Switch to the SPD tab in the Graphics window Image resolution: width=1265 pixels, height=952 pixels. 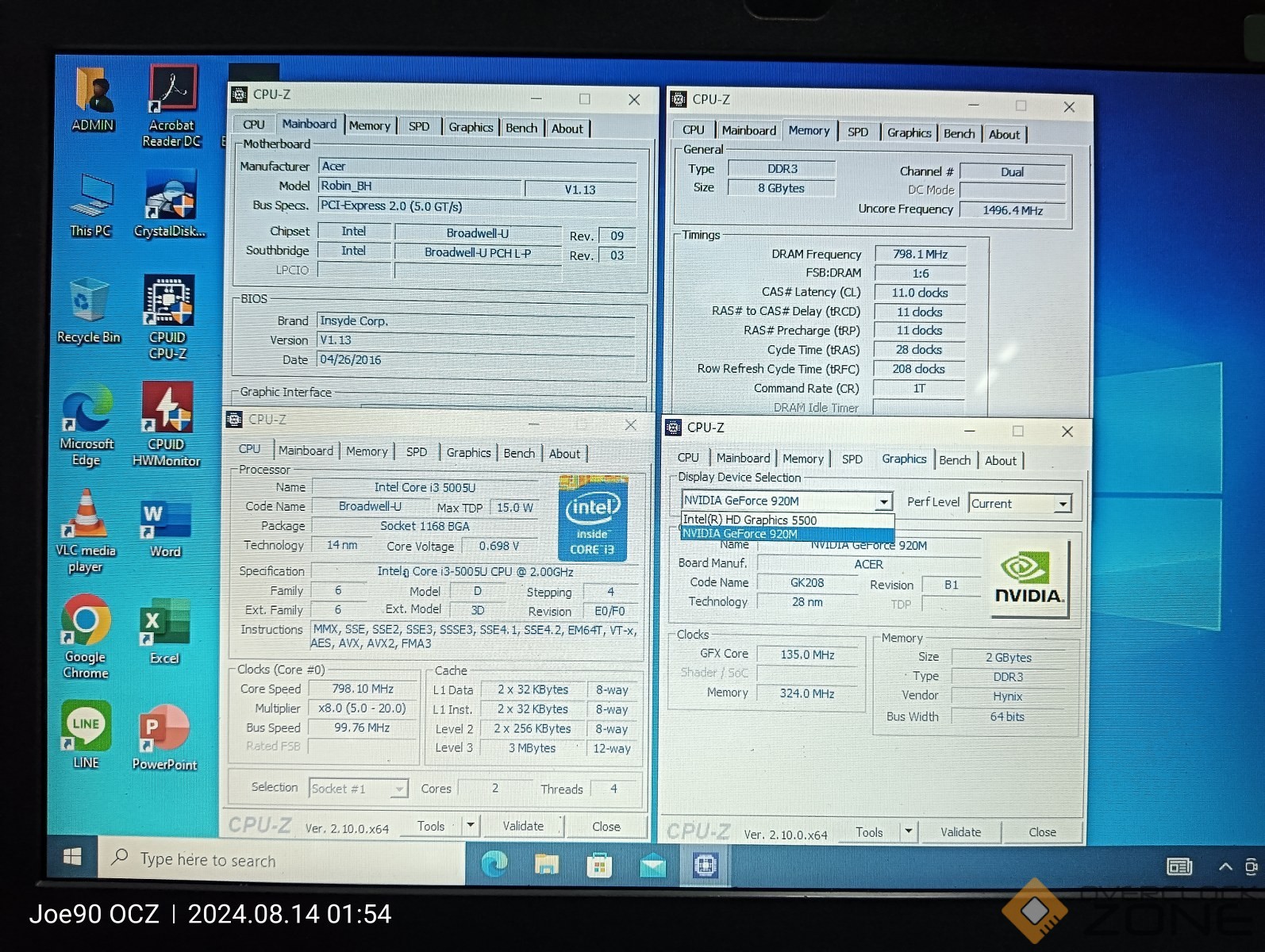[852, 459]
